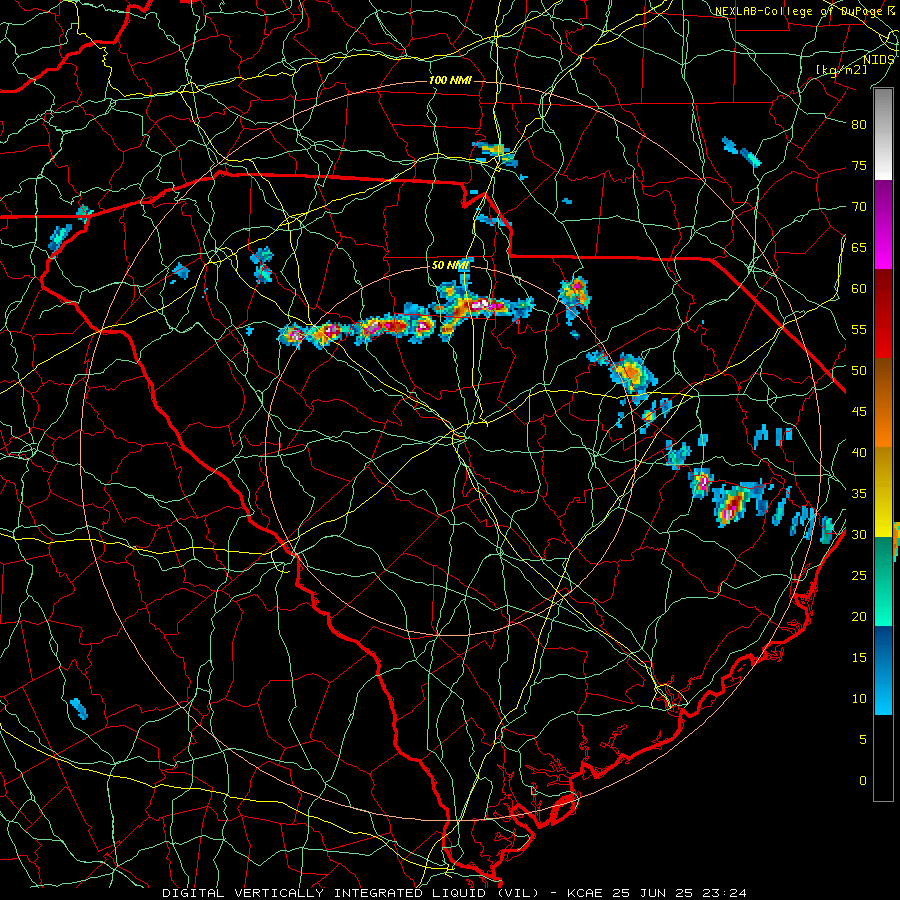This screenshot has width=900, height=900.
Task: Select the 30 value on the color scale
Action: [x=859, y=534]
